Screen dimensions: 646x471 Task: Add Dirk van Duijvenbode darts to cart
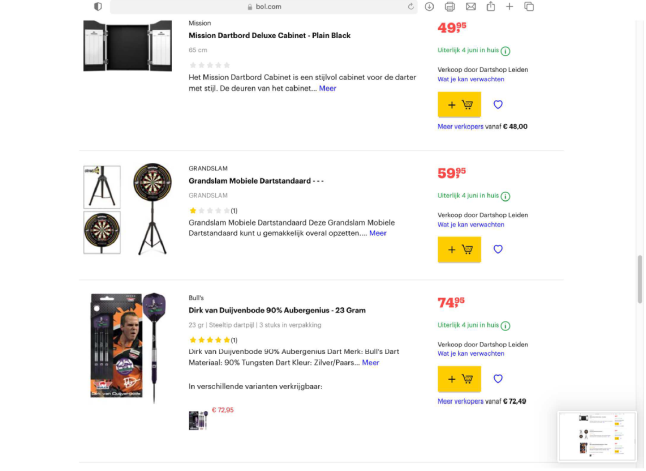[459, 379]
